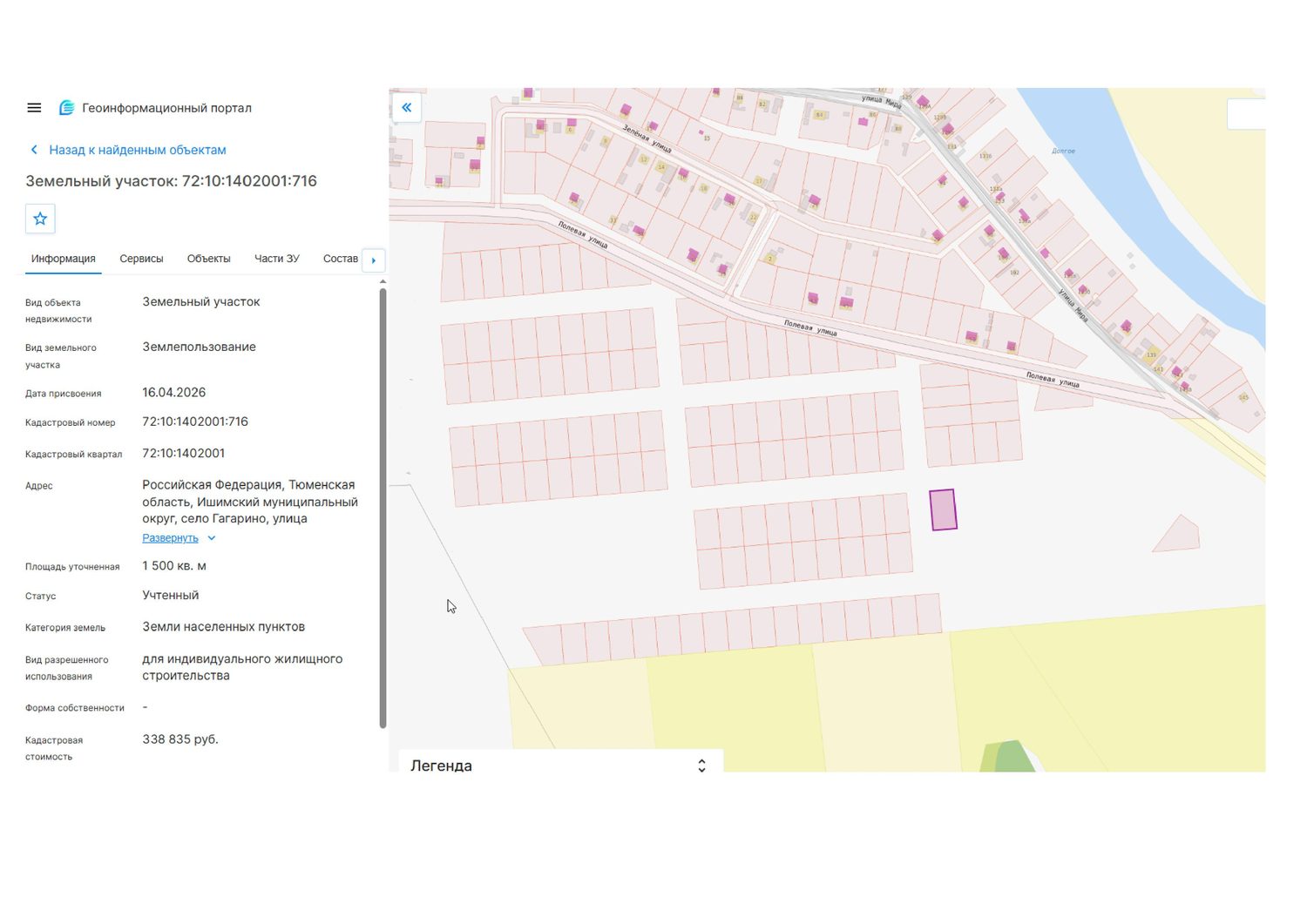This screenshot has width=1307, height=924.
Task: Add the land plot to favorites with the star
Action: click(x=40, y=219)
